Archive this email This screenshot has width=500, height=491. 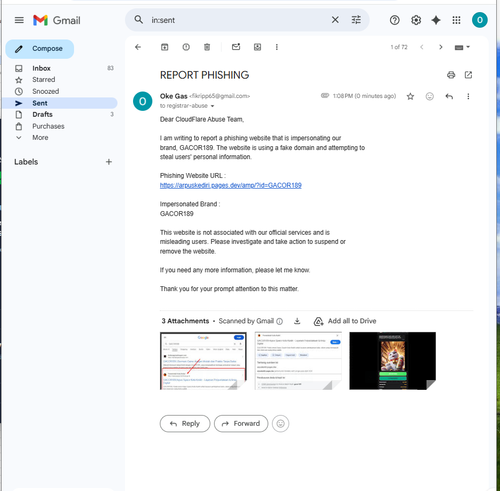tap(165, 47)
